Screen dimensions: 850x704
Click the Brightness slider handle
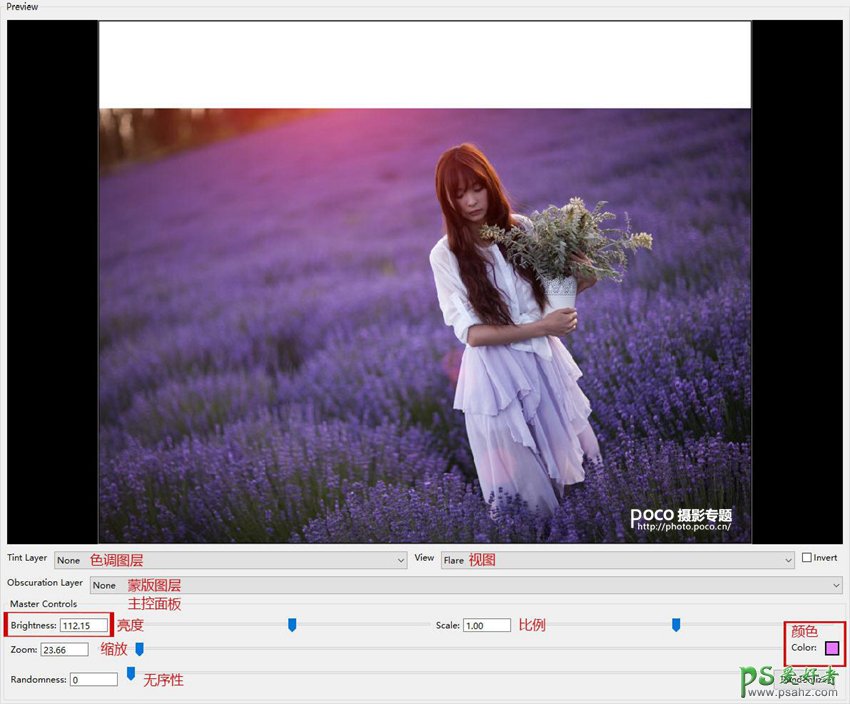[x=292, y=625]
